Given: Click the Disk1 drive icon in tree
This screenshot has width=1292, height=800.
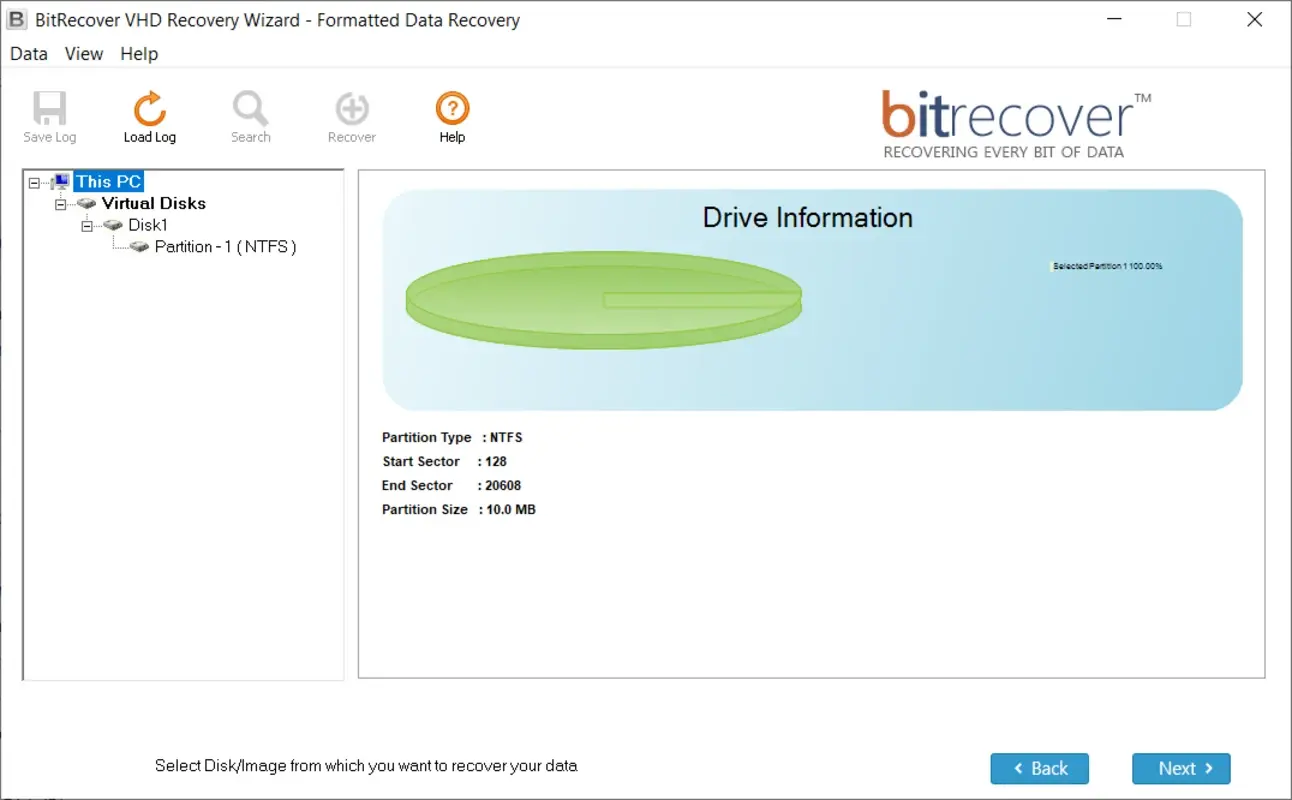Looking at the screenshot, I should (x=113, y=226).
